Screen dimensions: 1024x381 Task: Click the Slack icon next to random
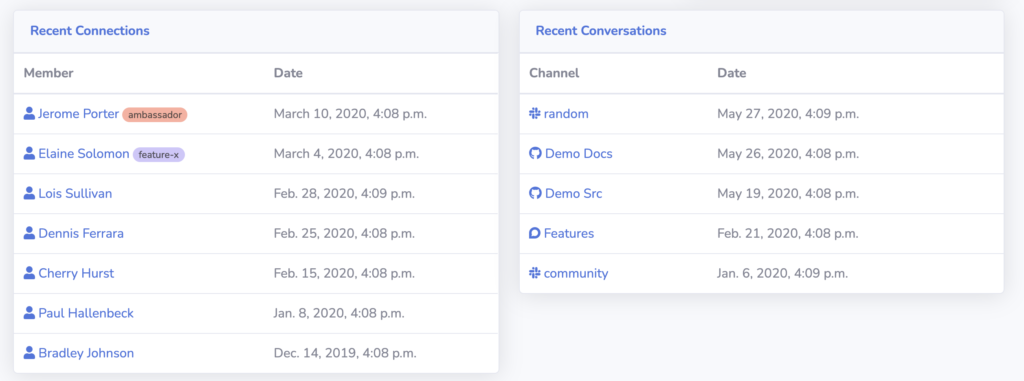click(x=535, y=114)
